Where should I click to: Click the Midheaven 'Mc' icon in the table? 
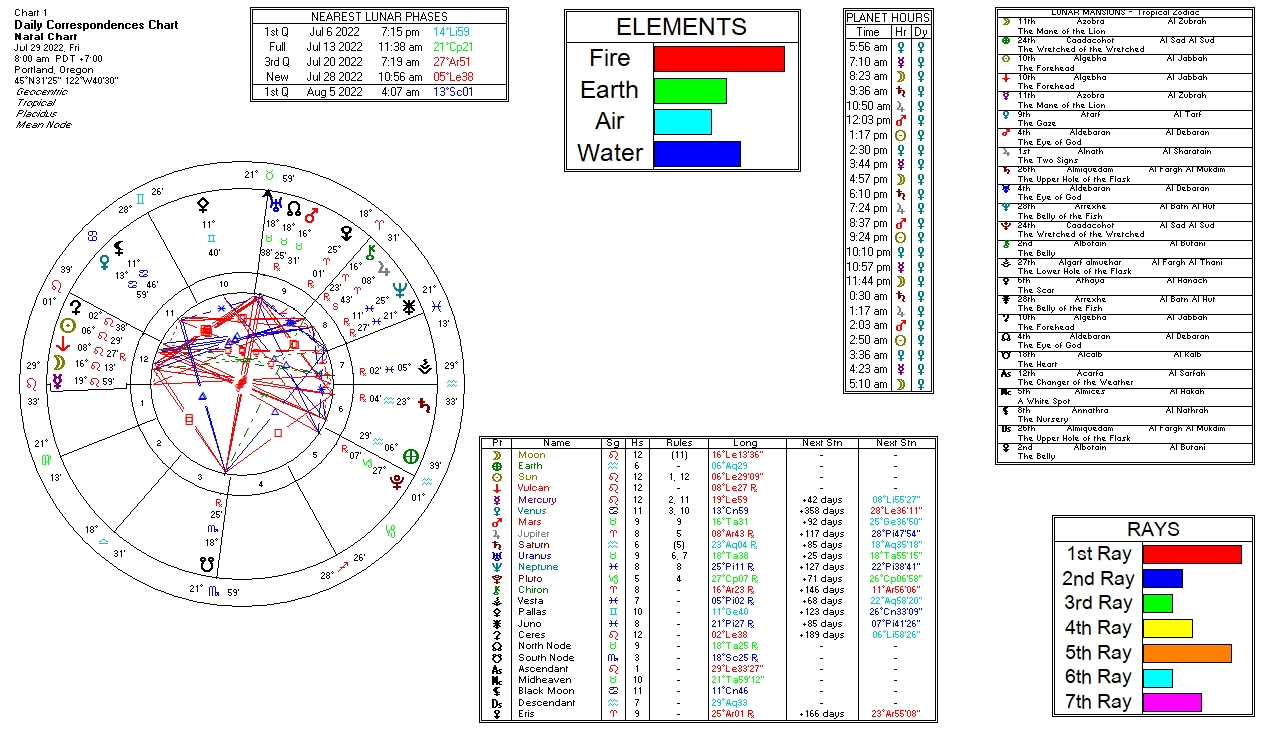pos(498,680)
